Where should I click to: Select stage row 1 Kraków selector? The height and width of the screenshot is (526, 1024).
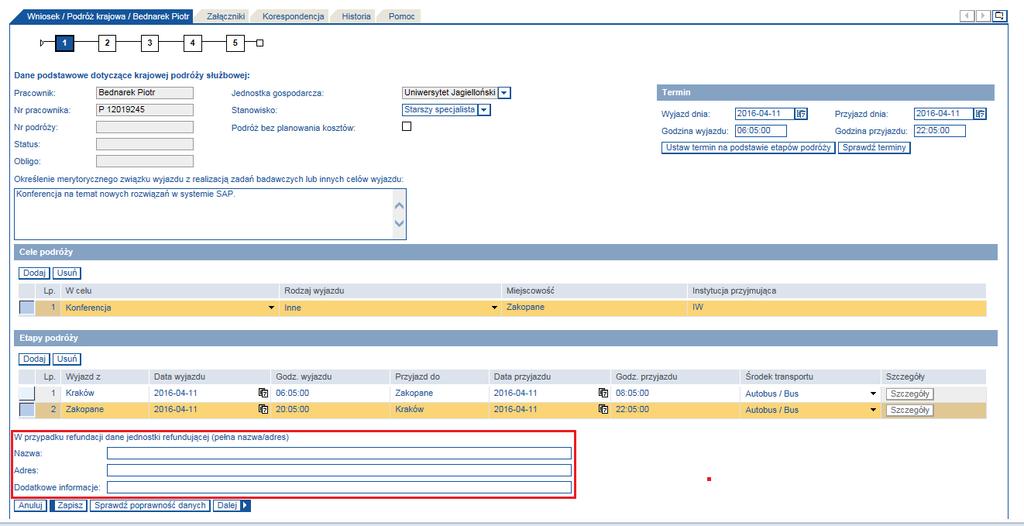tap(26, 393)
